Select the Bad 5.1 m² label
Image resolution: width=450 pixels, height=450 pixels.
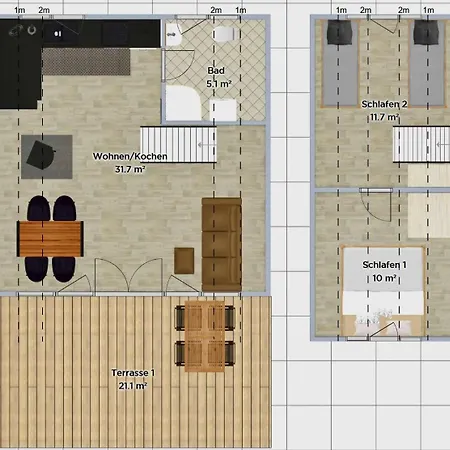[x=218, y=77]
